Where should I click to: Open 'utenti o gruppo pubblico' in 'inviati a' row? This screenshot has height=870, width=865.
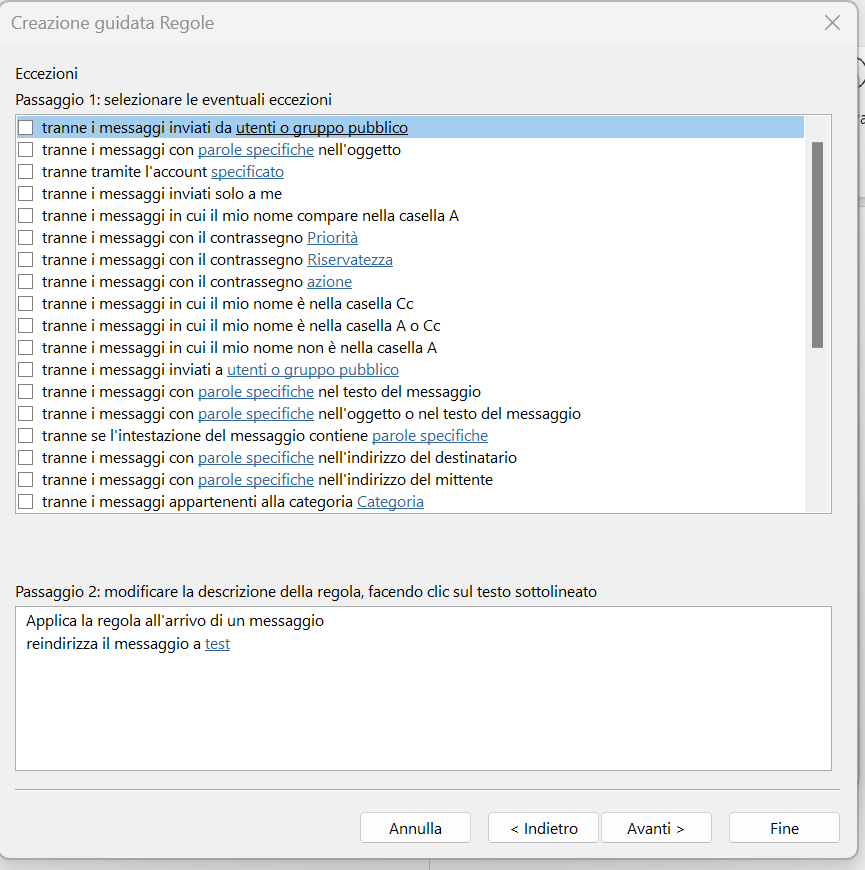point(313,370)
